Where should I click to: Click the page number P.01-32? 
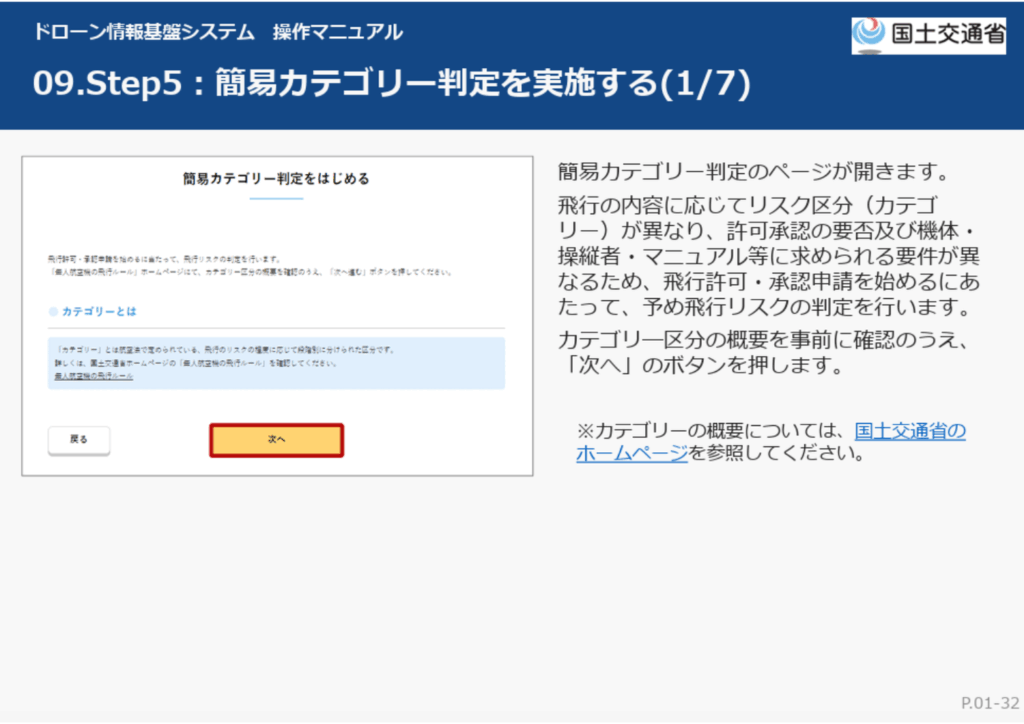click(x=990, y=701)
